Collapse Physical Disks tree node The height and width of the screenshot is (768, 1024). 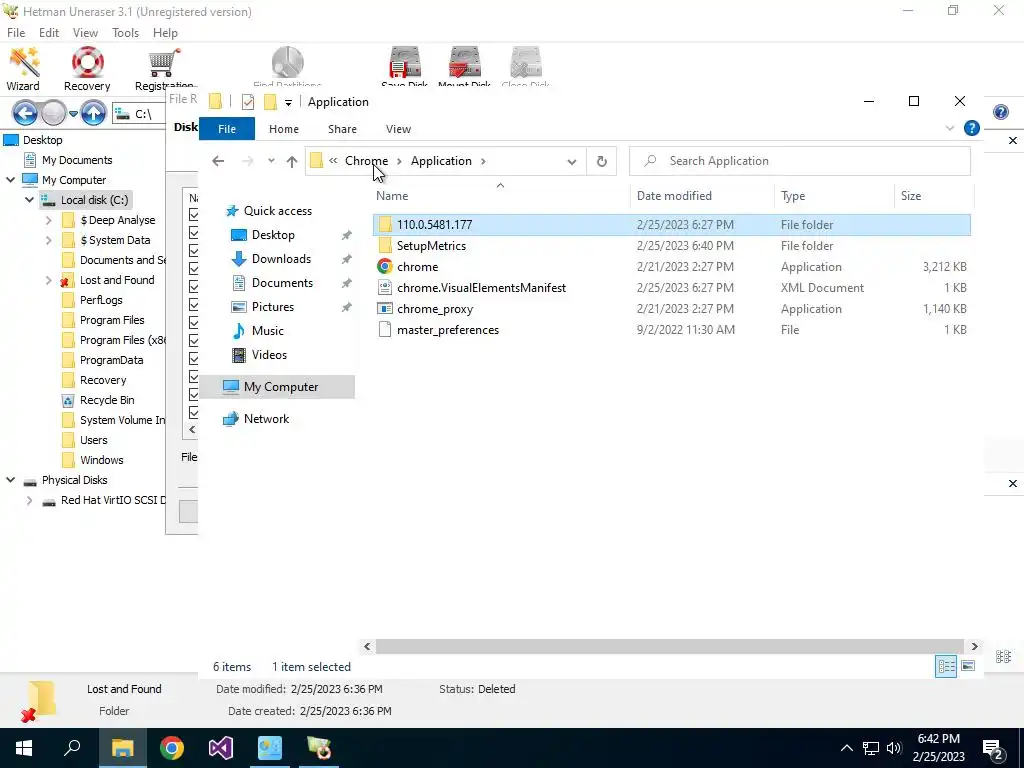point(10,480)
